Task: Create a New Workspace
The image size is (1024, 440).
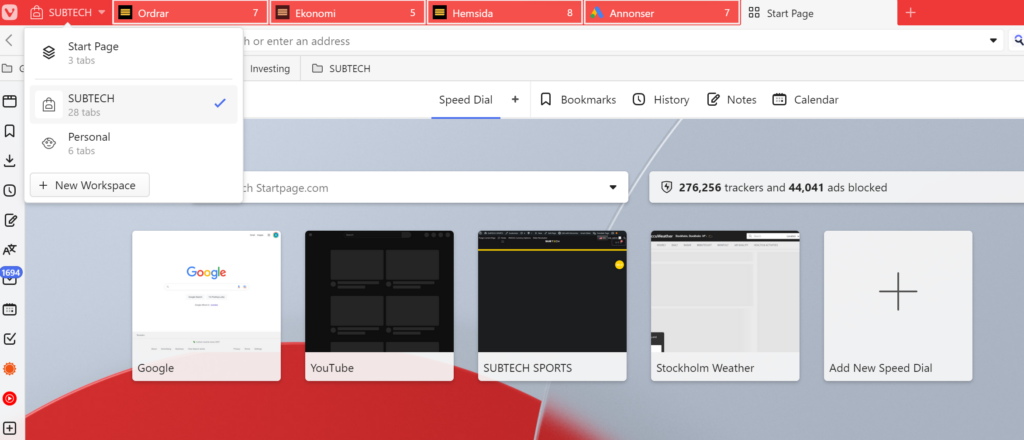Action: [x=89, y=185]
